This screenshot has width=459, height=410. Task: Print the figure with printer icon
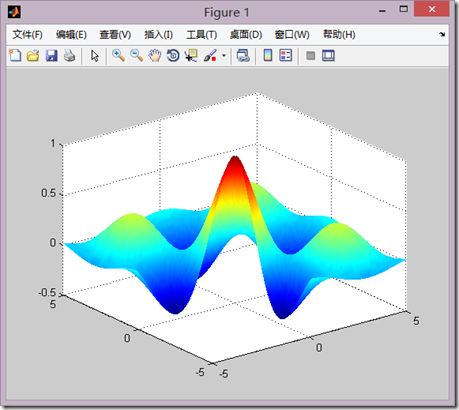click(x=69, y=55)
